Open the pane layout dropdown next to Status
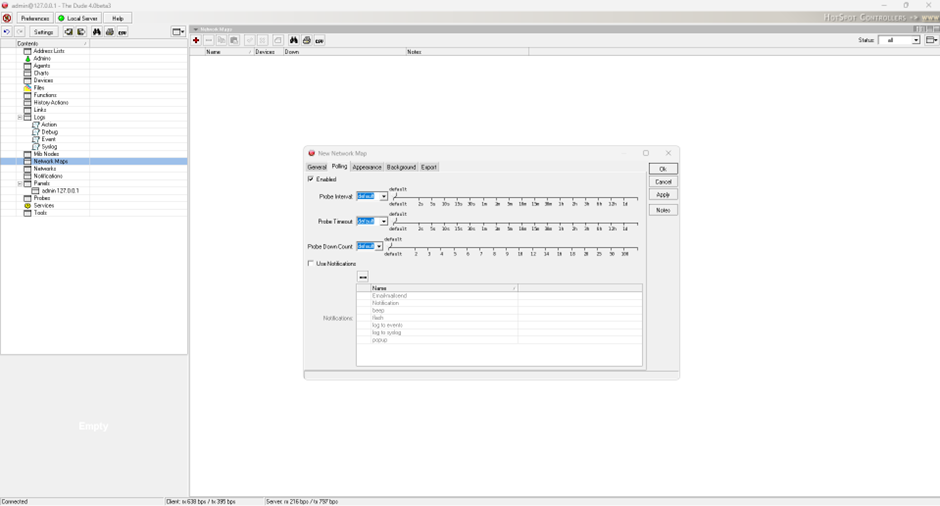The image size is (940, 506). click(x=931, y=40)
